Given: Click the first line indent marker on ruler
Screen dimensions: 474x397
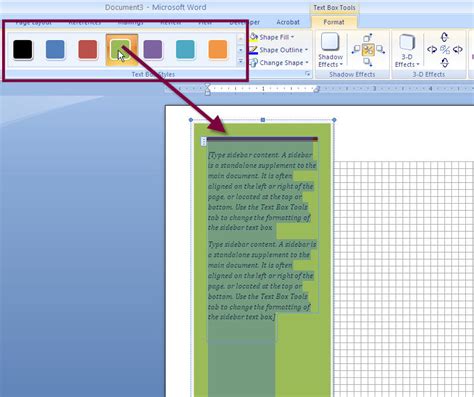Looking at the screenshot, I should [207, 86].
